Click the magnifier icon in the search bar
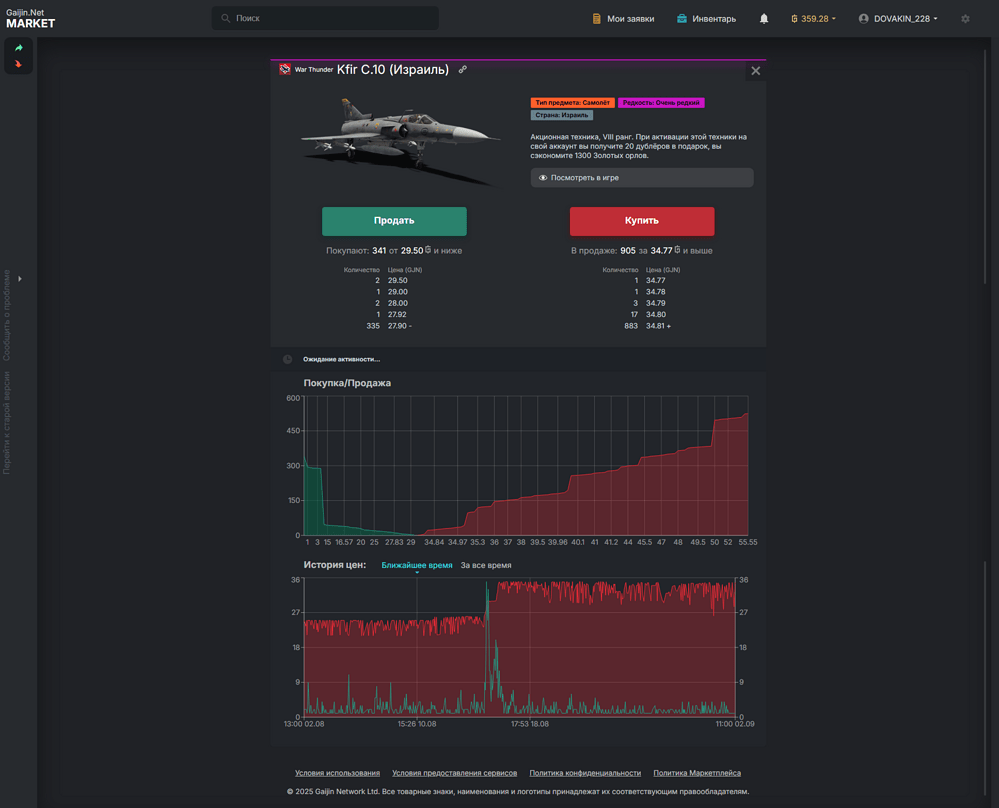999x808 pixels. pos(226,18)
